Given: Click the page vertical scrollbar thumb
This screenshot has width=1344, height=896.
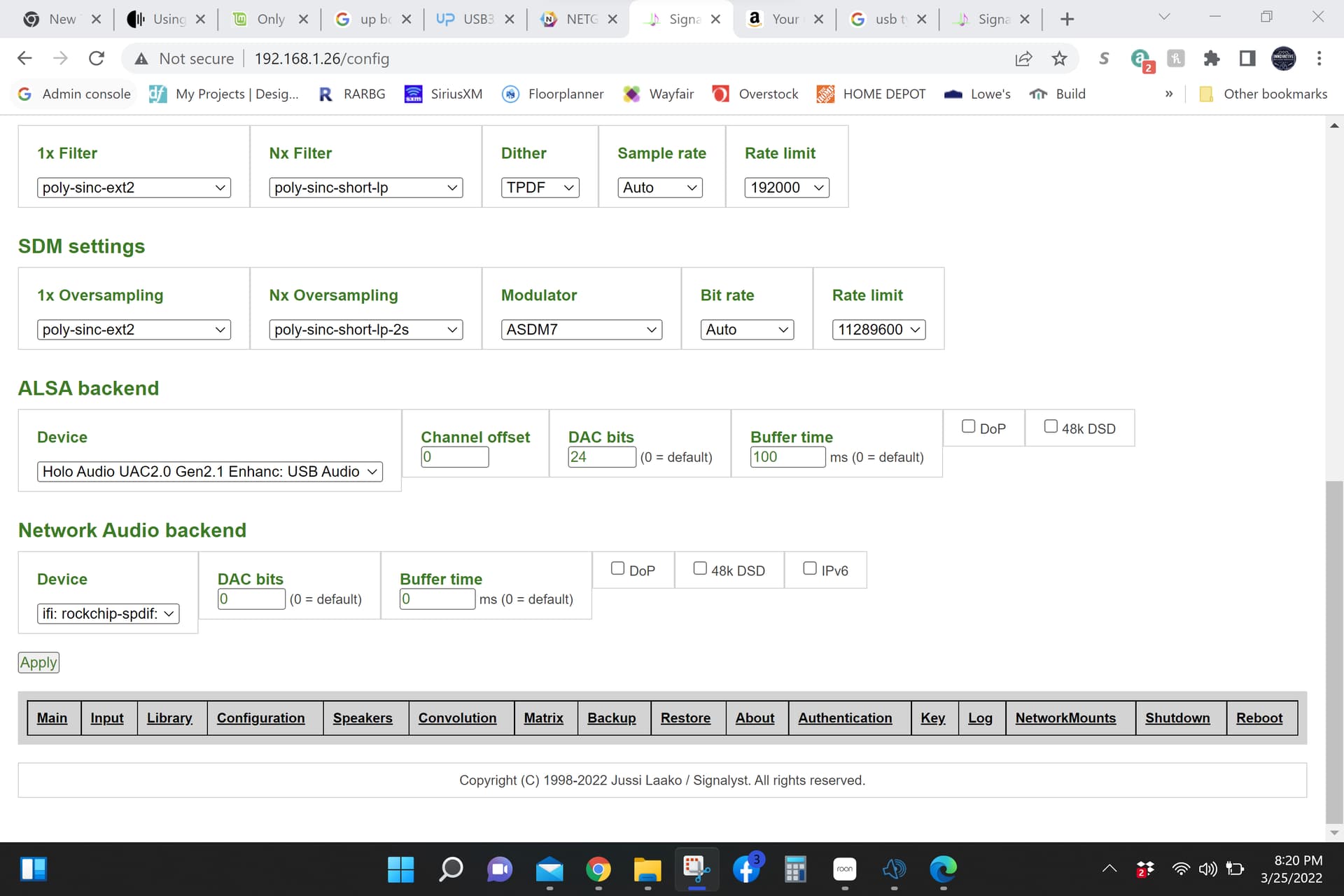Looking at the screenshot, I should pyautogui.click(x=1334, y=652).
